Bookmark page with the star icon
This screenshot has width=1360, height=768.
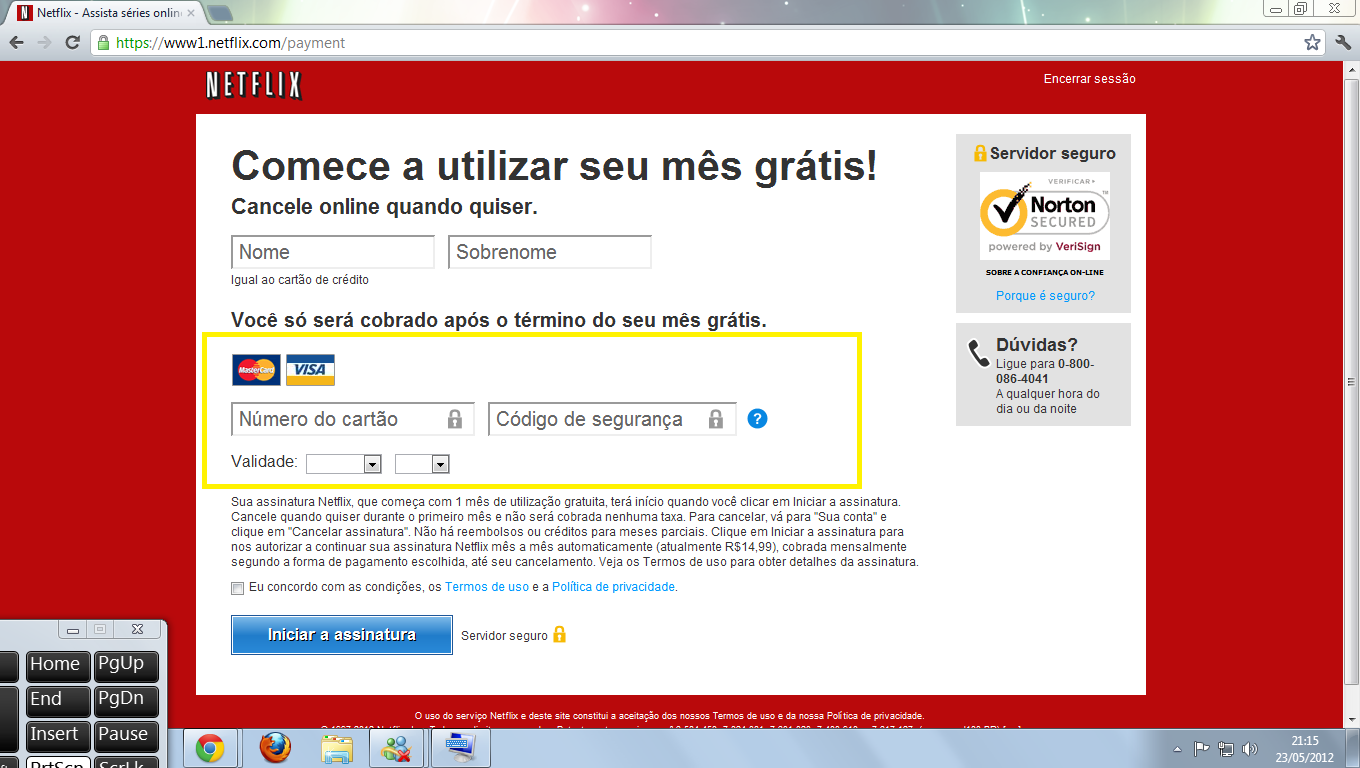[1313, 43]
